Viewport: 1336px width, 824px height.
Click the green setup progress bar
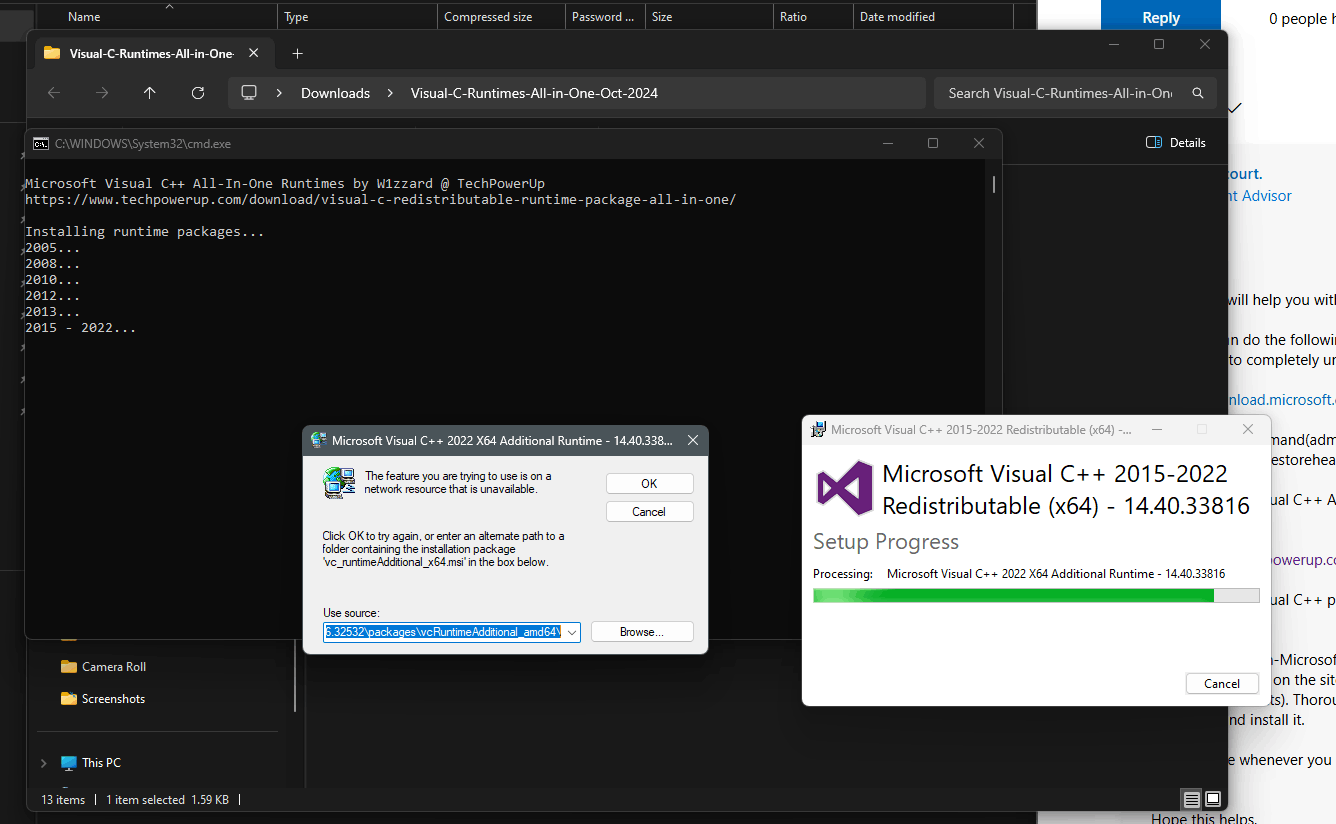point(1036,595)
